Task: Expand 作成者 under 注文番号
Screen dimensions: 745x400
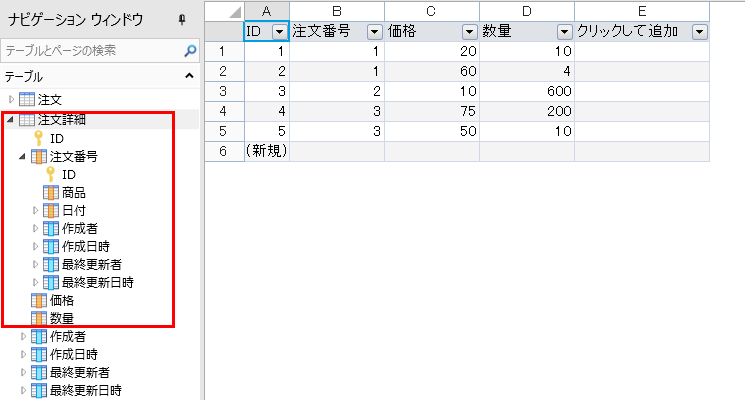Action: (35, 229)
